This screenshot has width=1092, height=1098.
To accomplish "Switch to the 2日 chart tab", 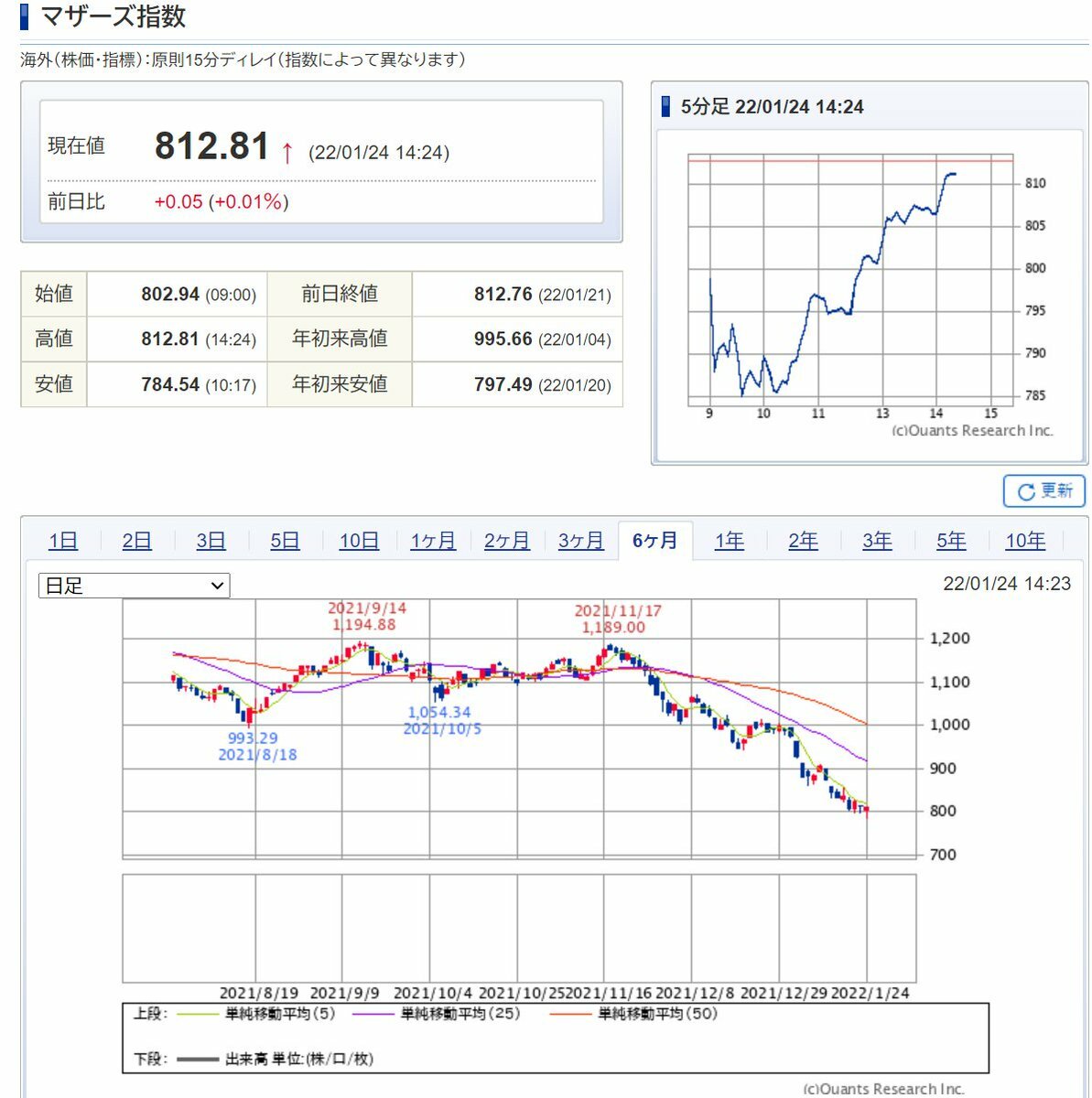I will [x=136, y=541].
